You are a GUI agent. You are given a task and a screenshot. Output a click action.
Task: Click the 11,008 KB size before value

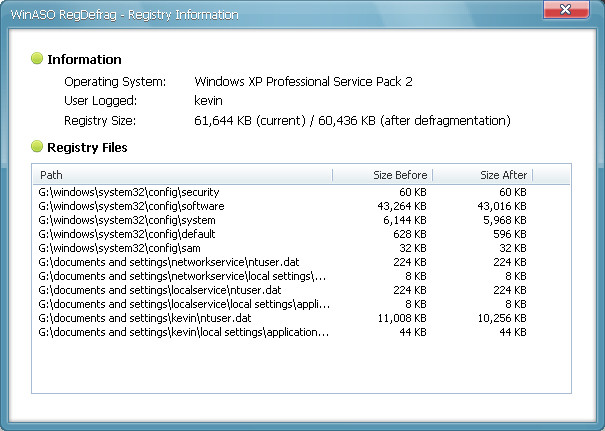(402, 318)
